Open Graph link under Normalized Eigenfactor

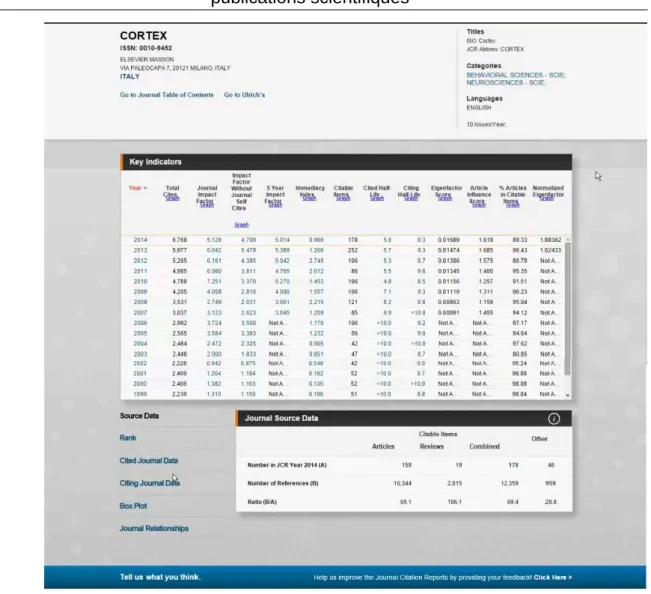tap(547, 198)
